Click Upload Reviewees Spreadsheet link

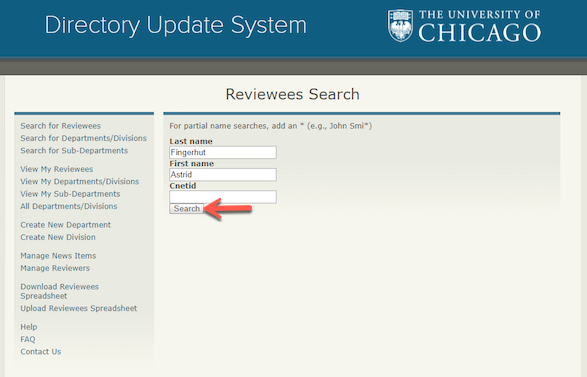click(79, 308)
